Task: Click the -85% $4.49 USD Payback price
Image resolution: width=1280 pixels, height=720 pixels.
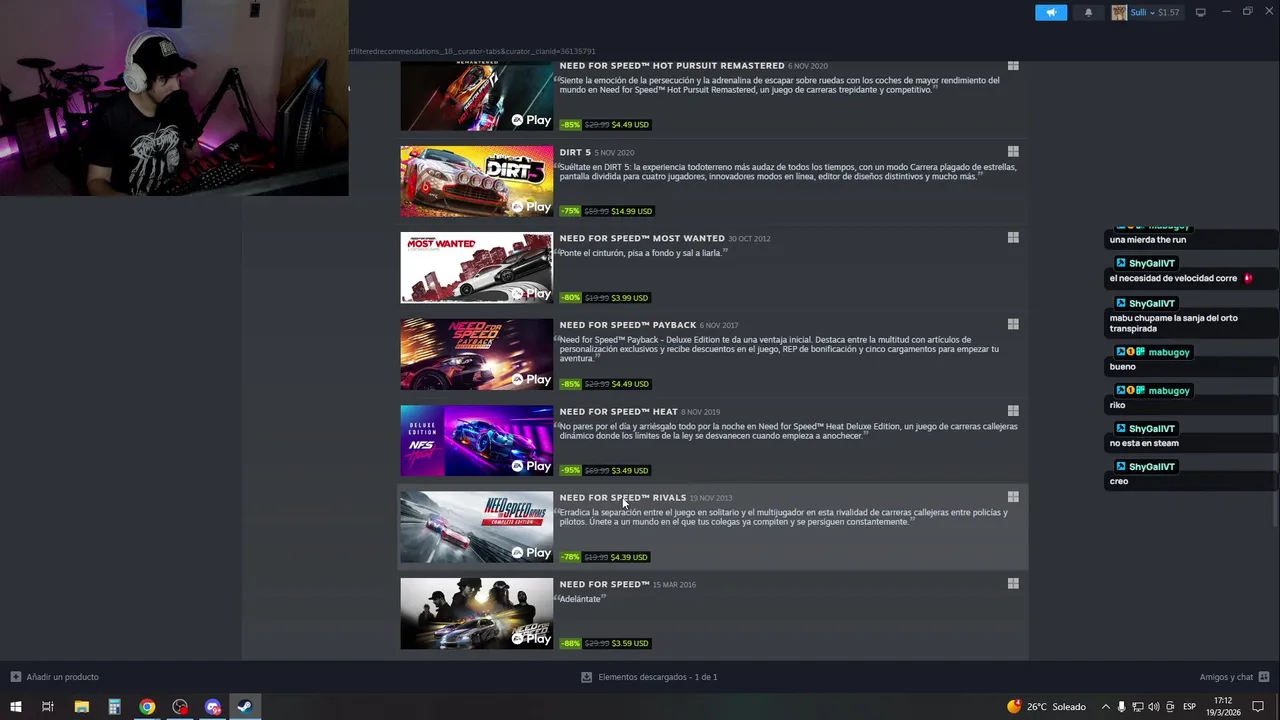Action: 605,384
